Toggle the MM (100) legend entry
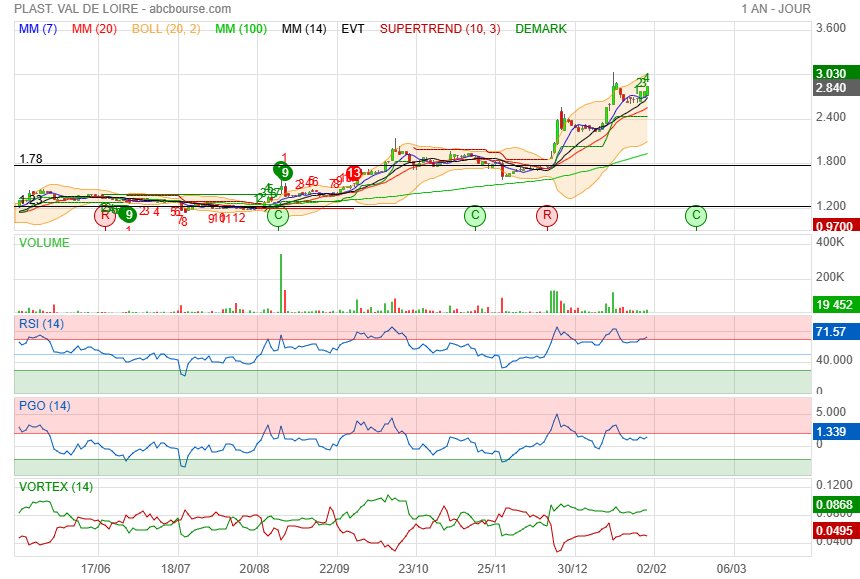The width and height of the screenshot is (860, 579). click(239, 29)
